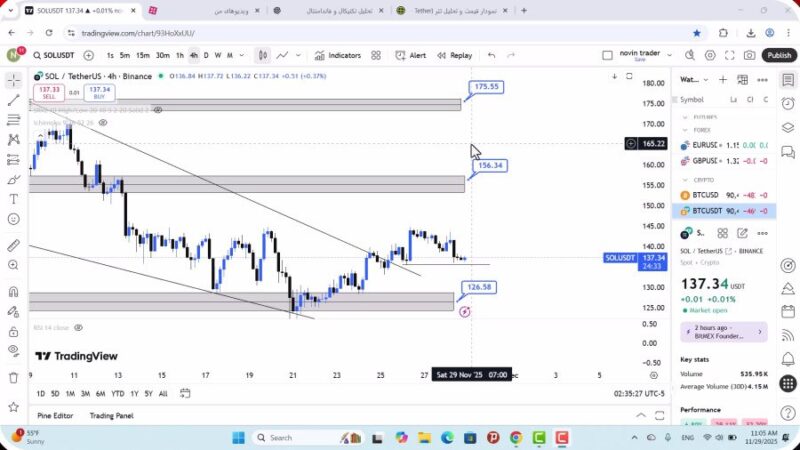Click the Publish button

[779, 56]
